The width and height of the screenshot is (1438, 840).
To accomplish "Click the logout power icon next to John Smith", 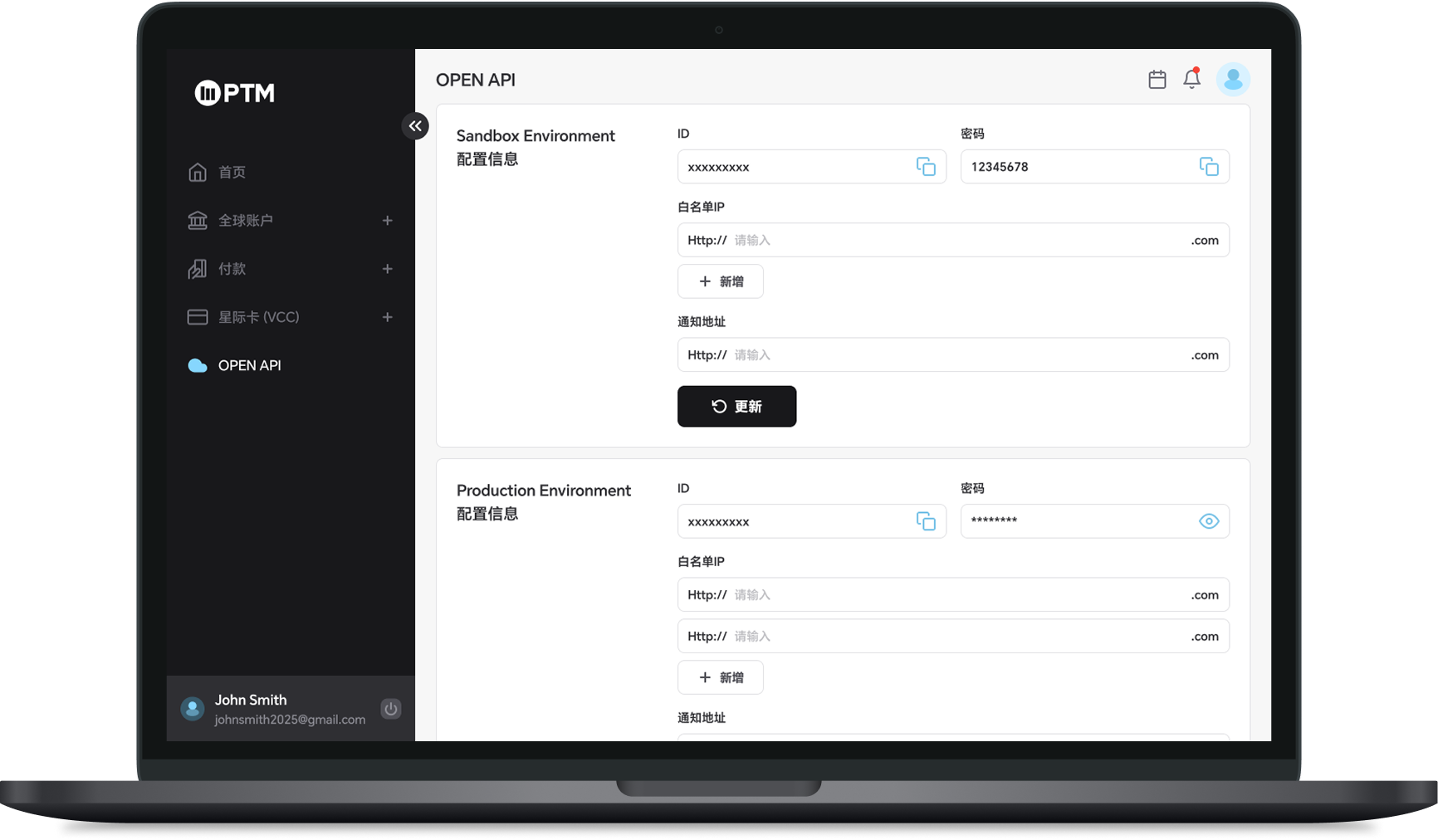I will [390, 709].
